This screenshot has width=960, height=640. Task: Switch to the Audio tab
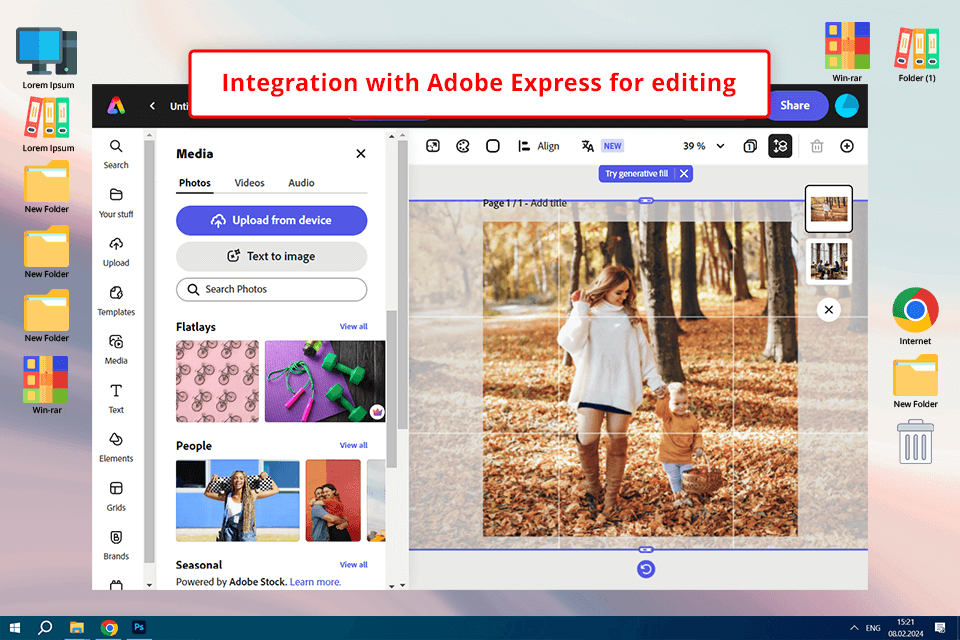301,183
